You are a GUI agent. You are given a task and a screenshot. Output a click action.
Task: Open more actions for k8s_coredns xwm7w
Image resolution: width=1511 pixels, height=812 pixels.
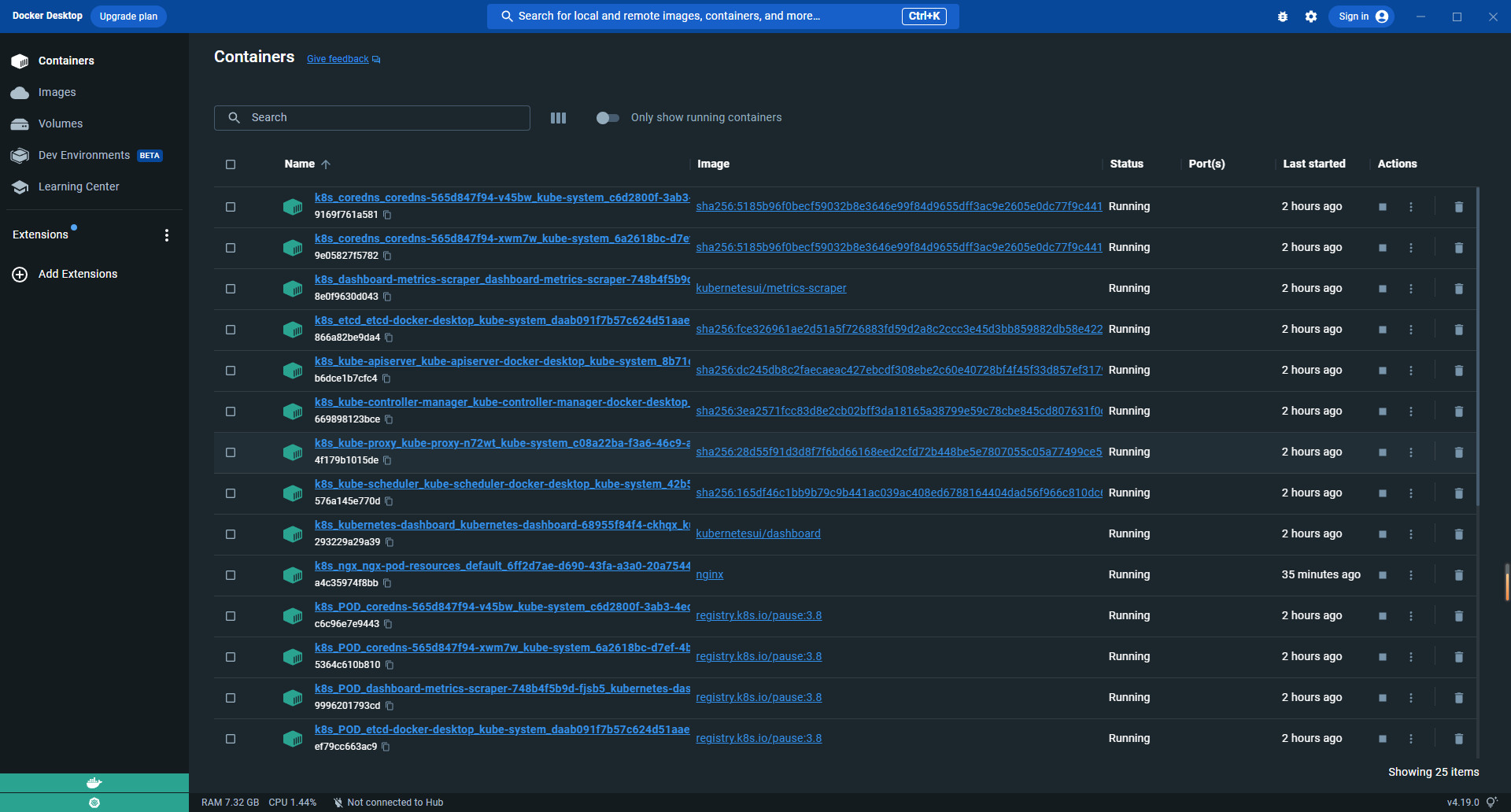click(1411, 248)
